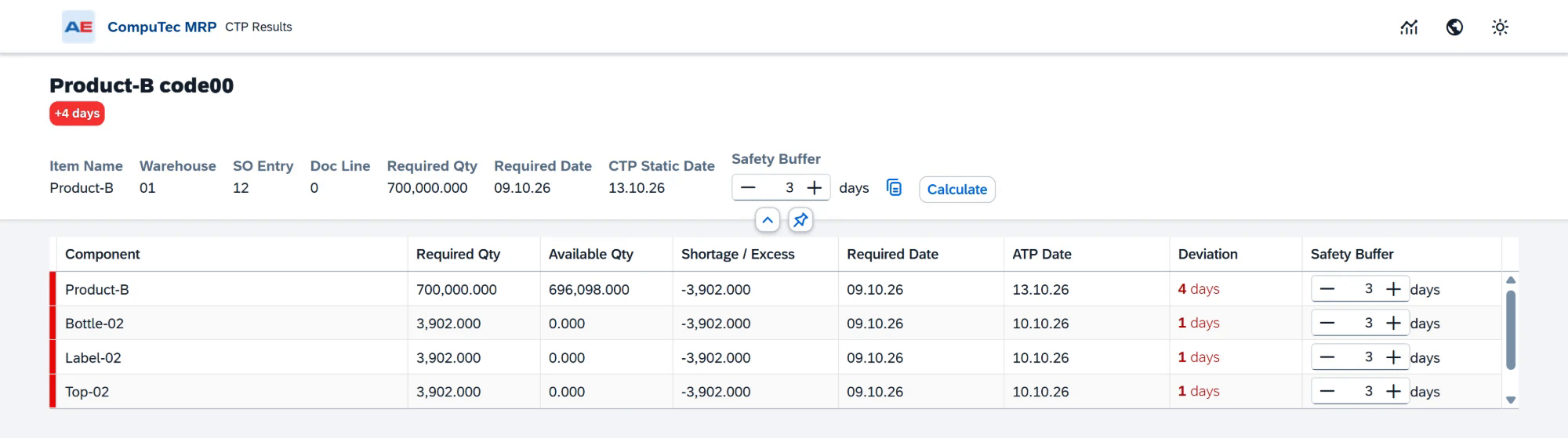Click the CompuTec MRP title
This screenshot has height=438, width=1568.
162,27
